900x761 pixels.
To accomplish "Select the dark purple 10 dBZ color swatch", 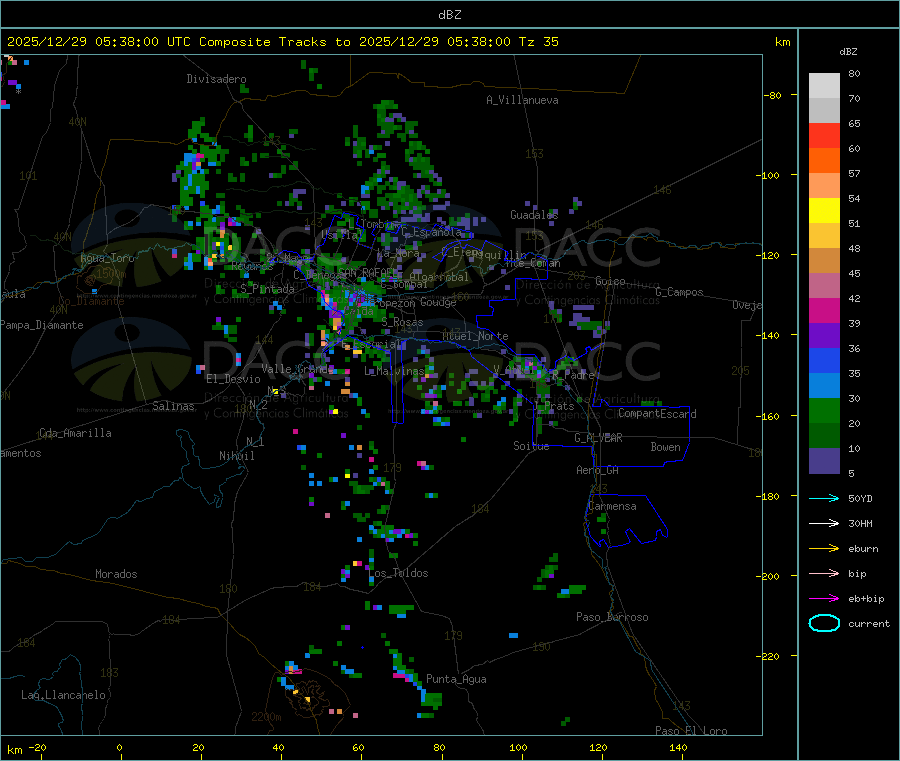I will tap(824, 461).
